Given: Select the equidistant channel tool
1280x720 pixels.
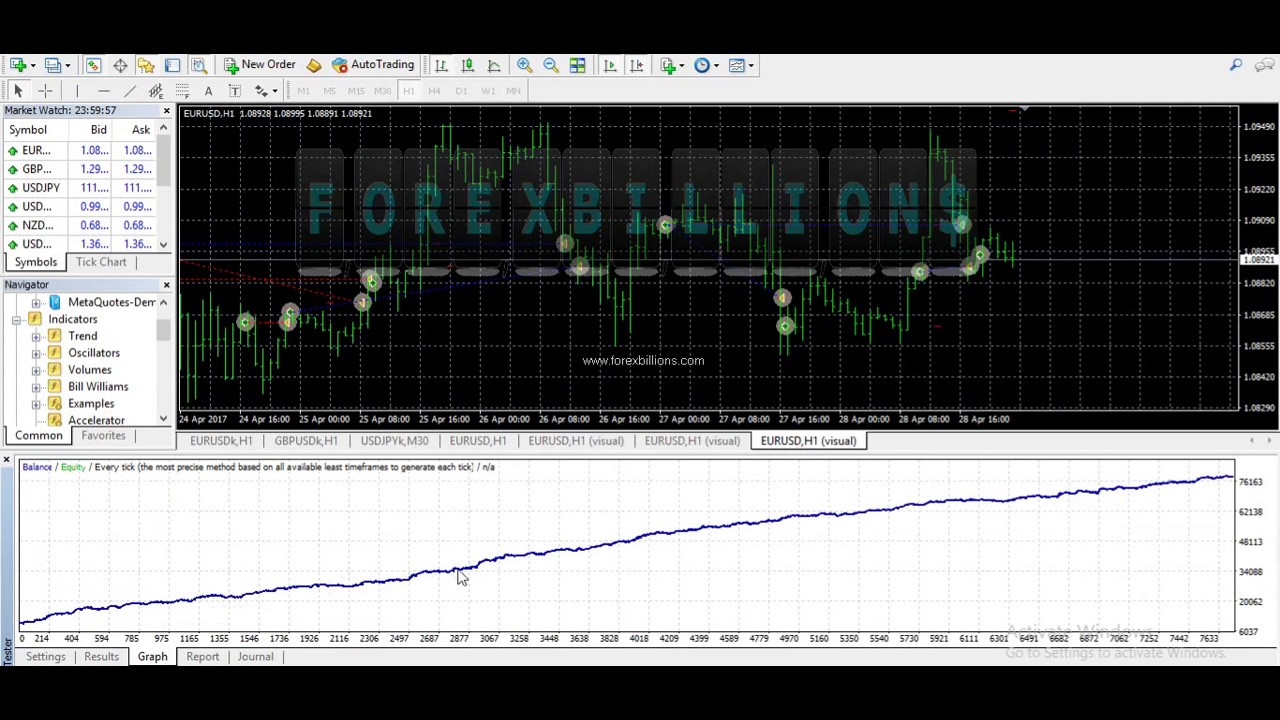Looking at the screenshot, I should click(x=155, y=91).
